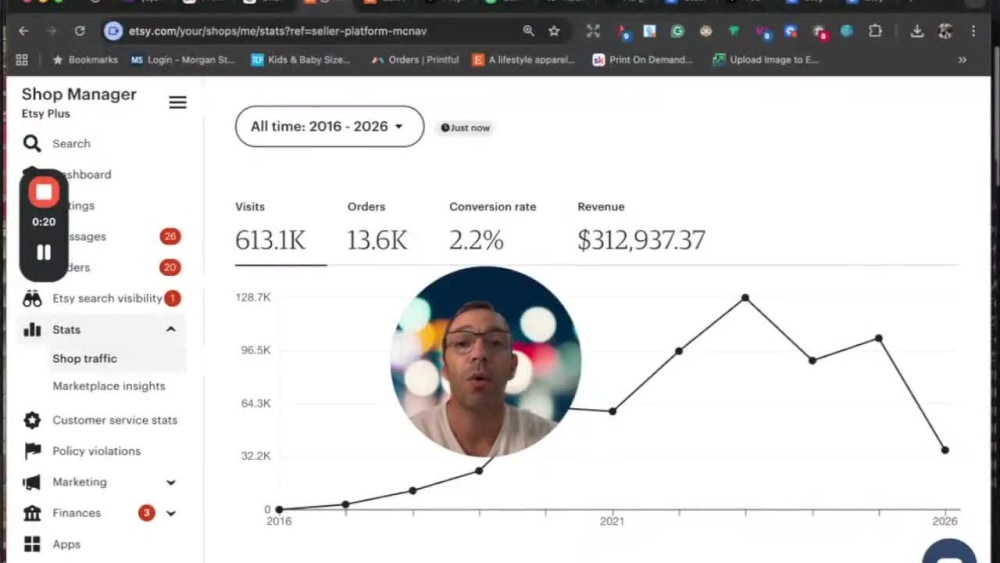Click the peak data point on visits chart
The image size is (1000, 563).
(745, 298)
